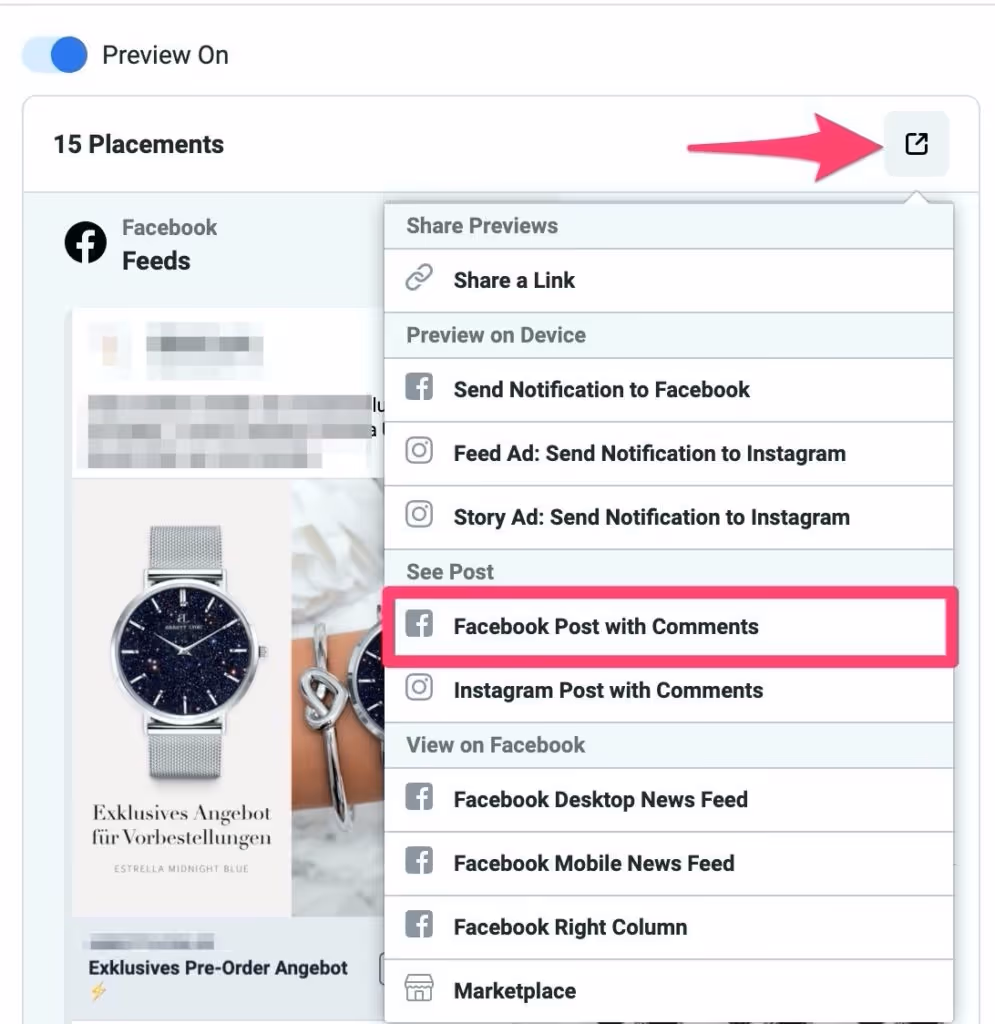The height and width of the screenshot is (1024, 995).
Task: Open the share previews popout icon
Action: pos(916,144)
